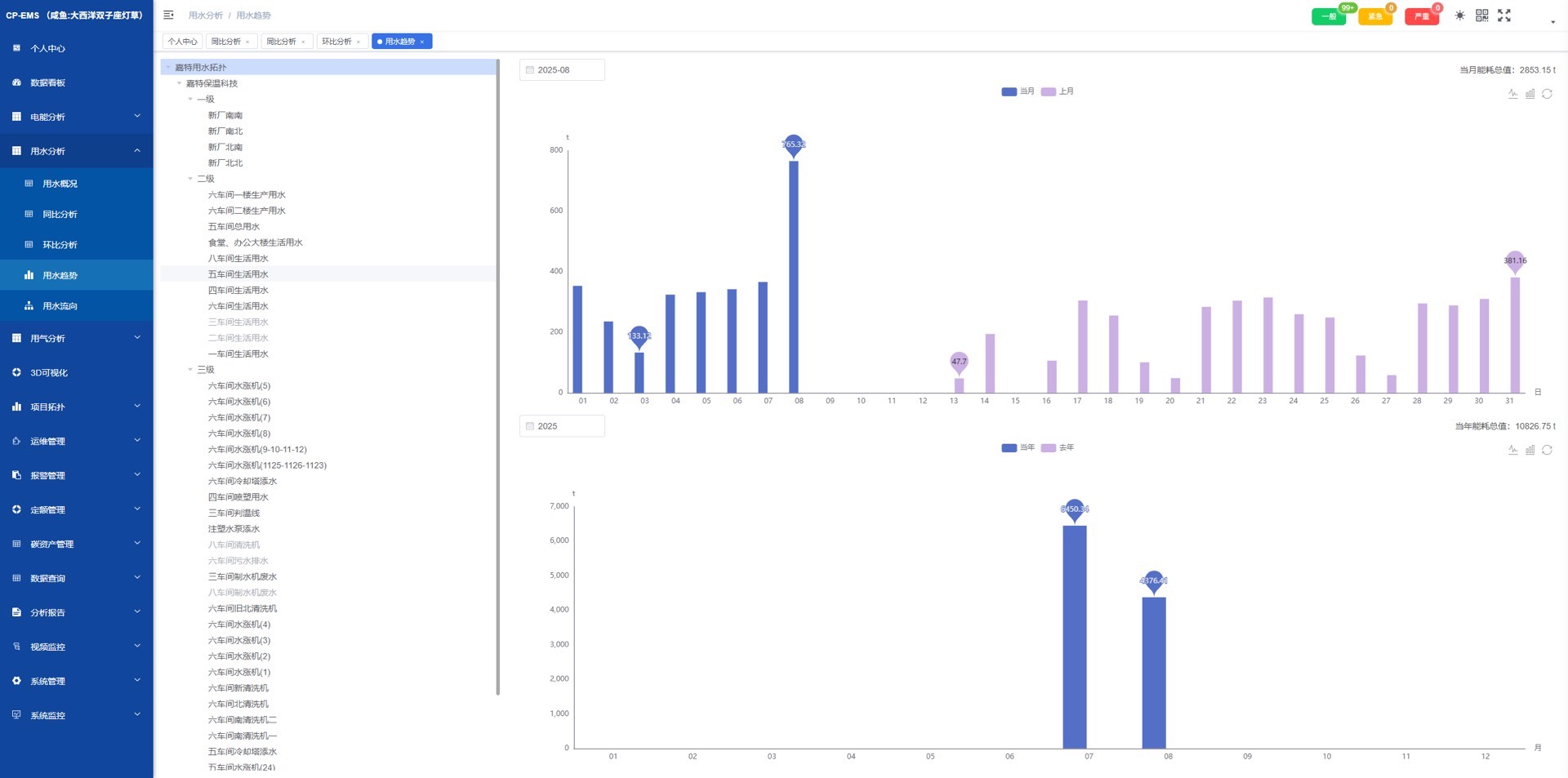Switch monthly chart to line view
Viewport: 1568px width, 778px height.
point(1512,94)
